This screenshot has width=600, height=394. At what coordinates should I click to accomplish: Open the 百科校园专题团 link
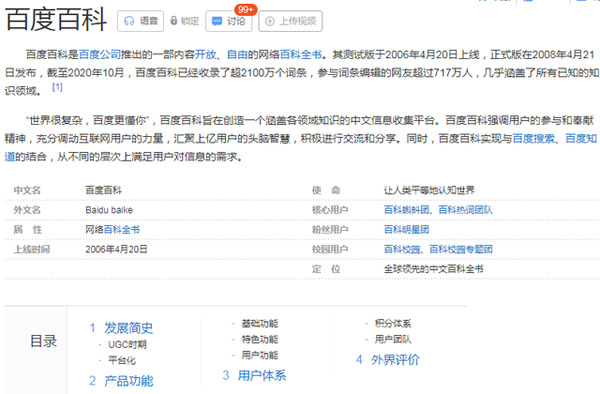tap(461, 249)
